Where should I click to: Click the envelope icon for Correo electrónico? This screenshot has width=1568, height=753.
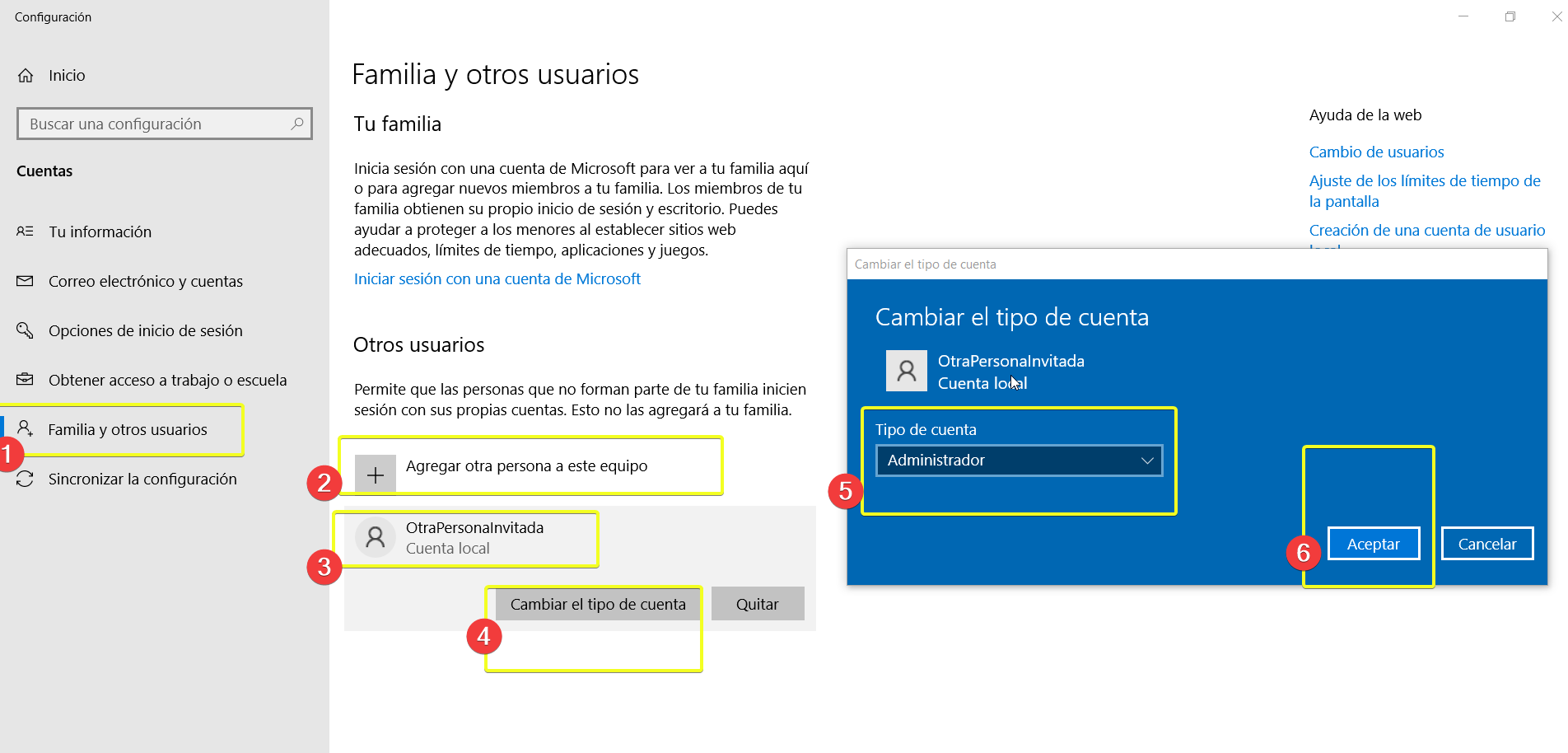point(26,281)
